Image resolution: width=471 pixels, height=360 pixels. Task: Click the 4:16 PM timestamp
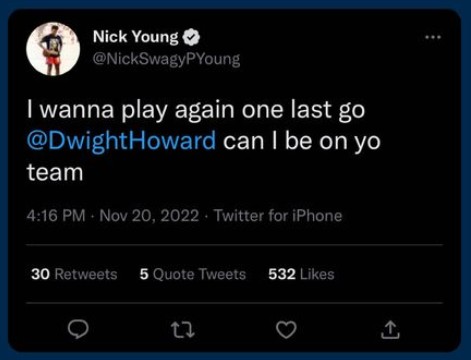click(x=56, y=216)
